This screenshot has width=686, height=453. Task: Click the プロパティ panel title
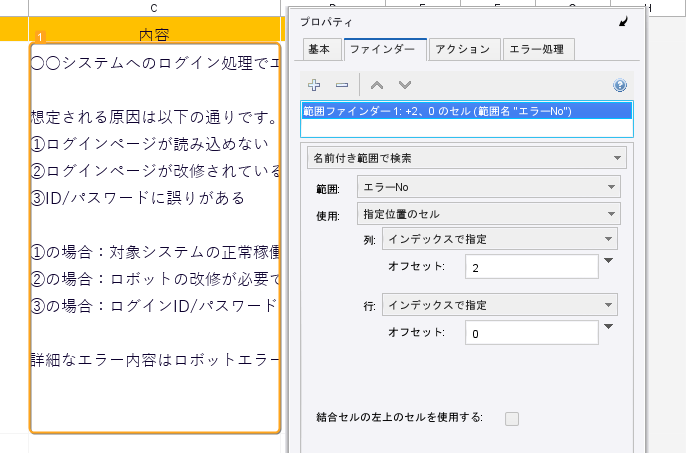[x=326, y=22]
